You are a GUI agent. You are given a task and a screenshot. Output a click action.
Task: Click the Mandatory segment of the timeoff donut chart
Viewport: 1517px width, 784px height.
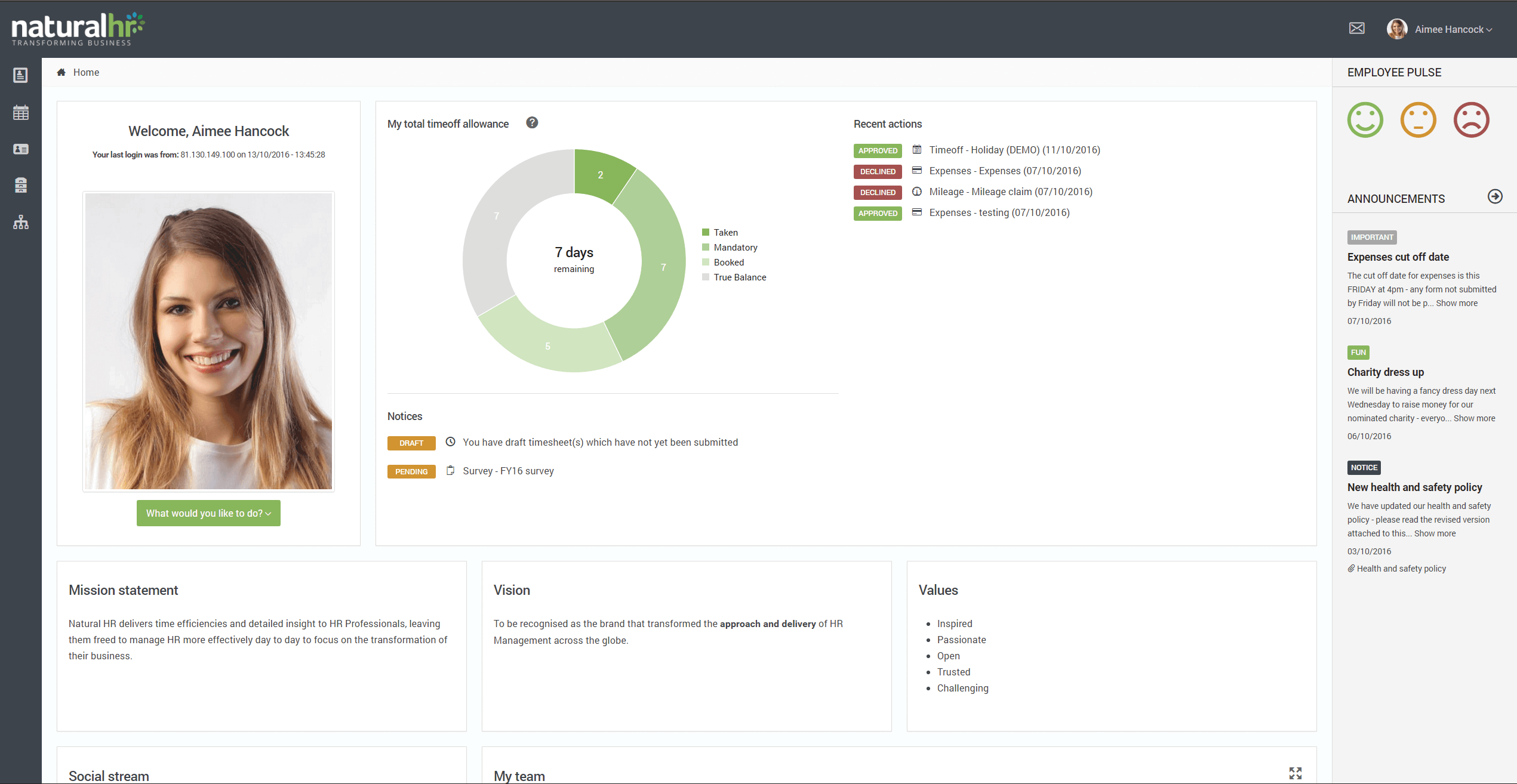(x=663, y=267)
